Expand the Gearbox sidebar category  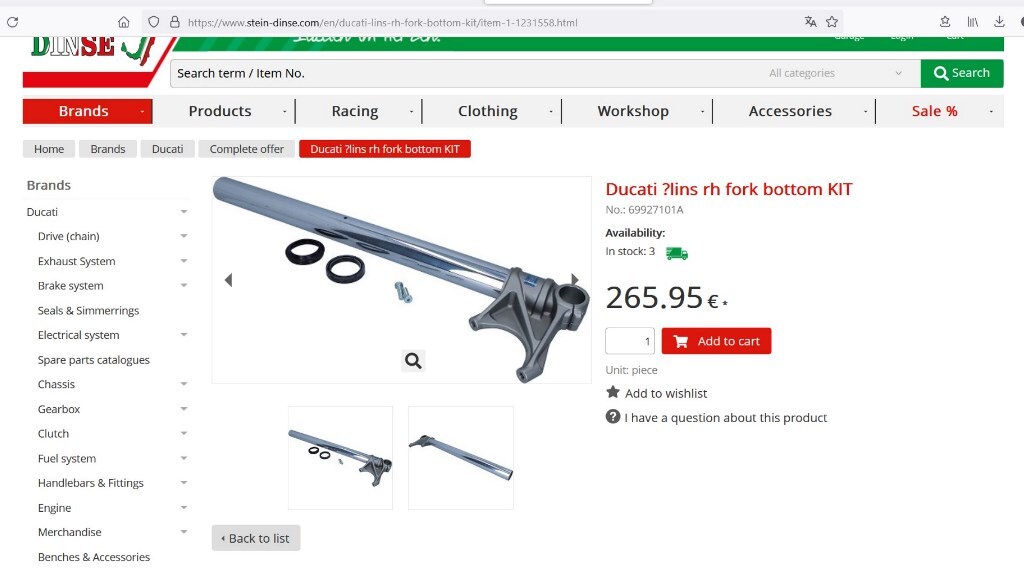tap(184, 409)
